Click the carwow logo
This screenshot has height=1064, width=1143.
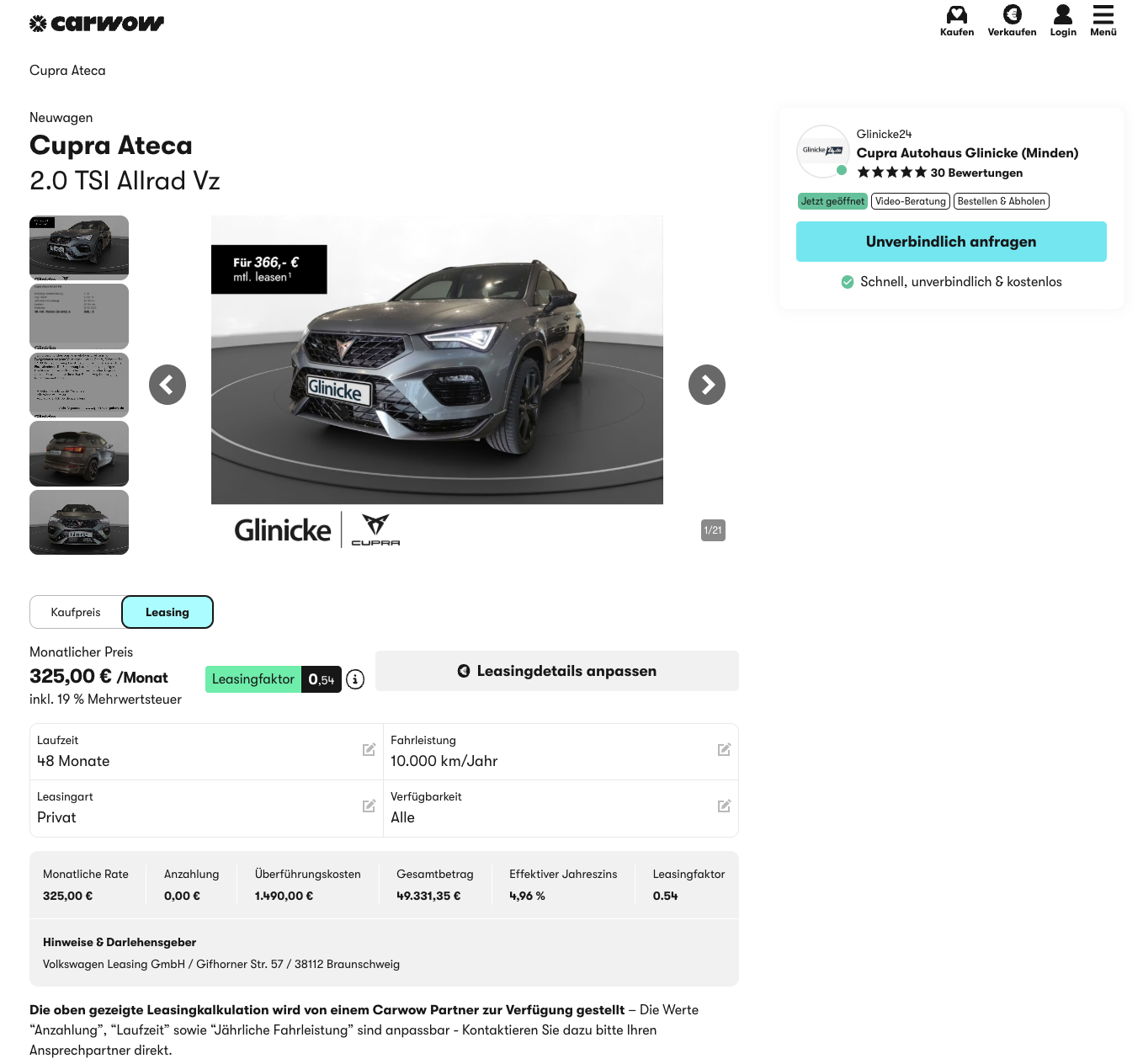tap(97, 24)
